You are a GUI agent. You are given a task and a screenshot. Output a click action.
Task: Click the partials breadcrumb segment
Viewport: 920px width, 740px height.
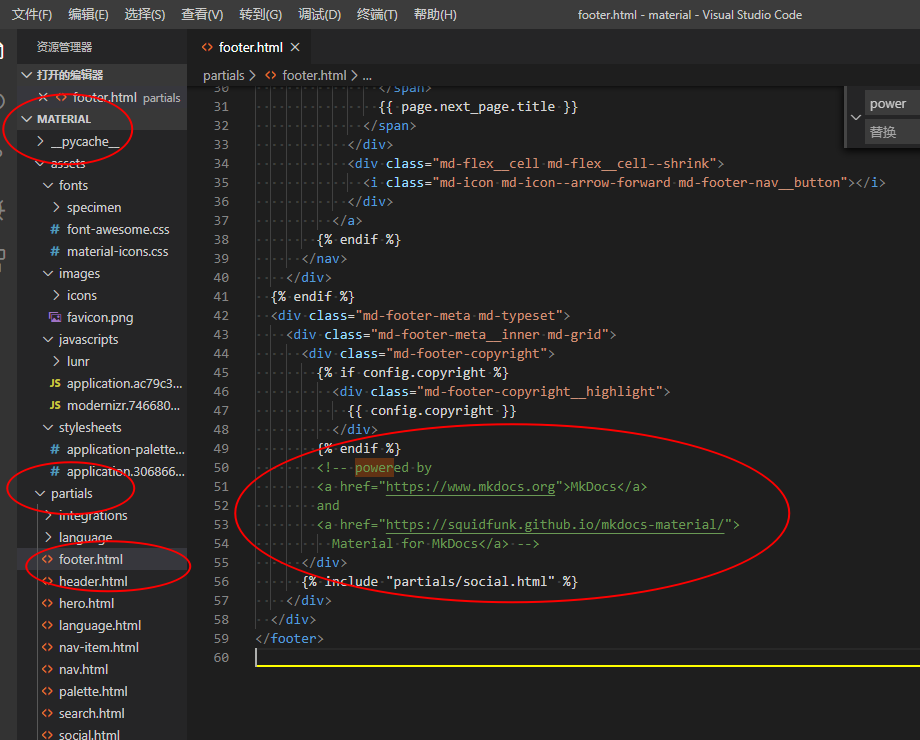point(224,75)
